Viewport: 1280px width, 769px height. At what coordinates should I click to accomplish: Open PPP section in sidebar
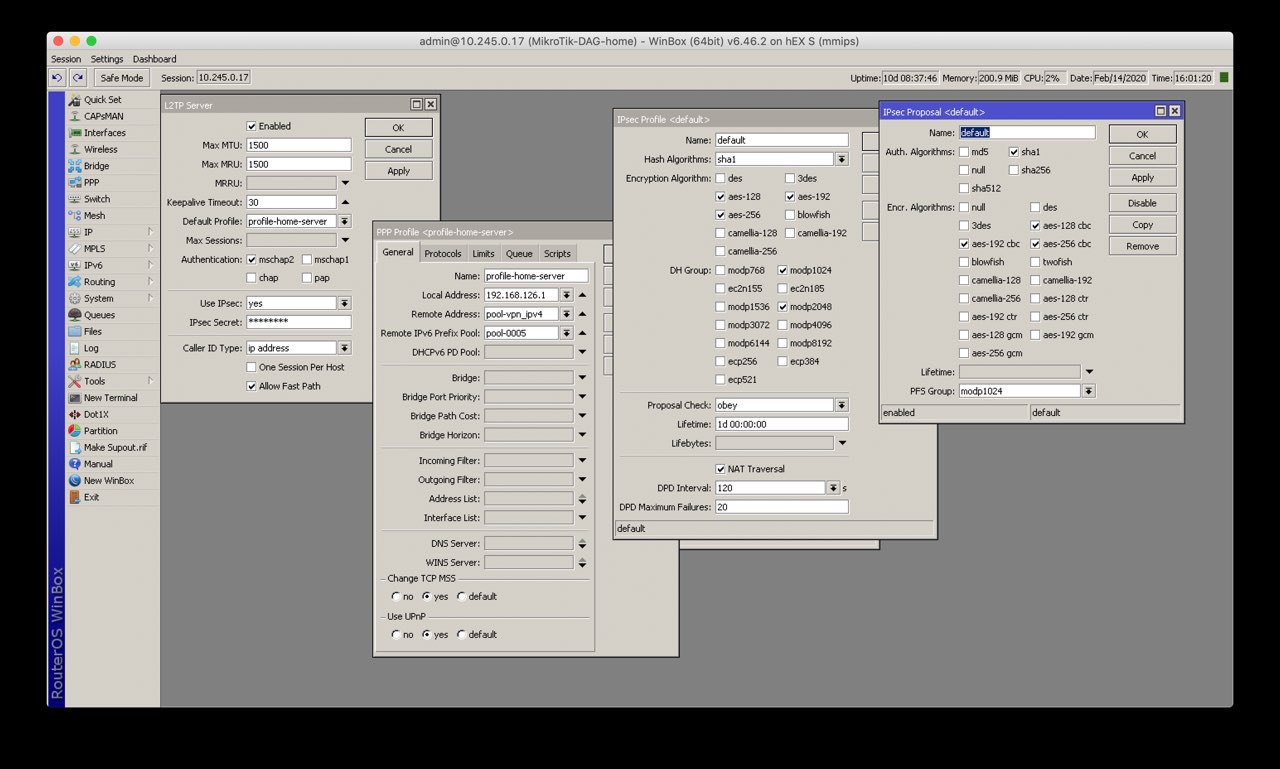point(91,183)
